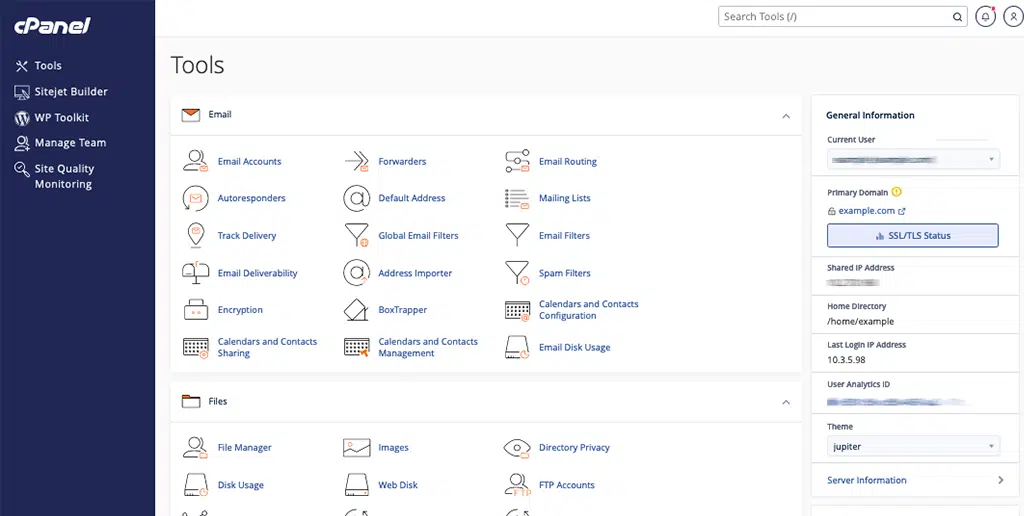
Task: Open Sitejet Builder in the sidebar
Action: click(61, 91)
